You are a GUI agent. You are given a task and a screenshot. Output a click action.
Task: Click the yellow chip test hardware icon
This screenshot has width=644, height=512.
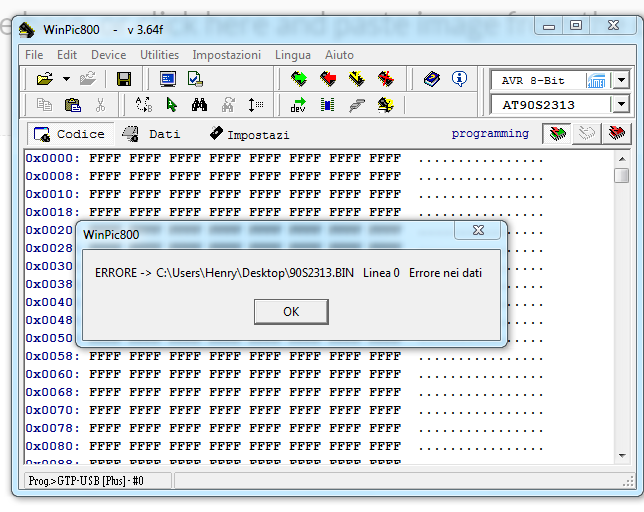386,105
